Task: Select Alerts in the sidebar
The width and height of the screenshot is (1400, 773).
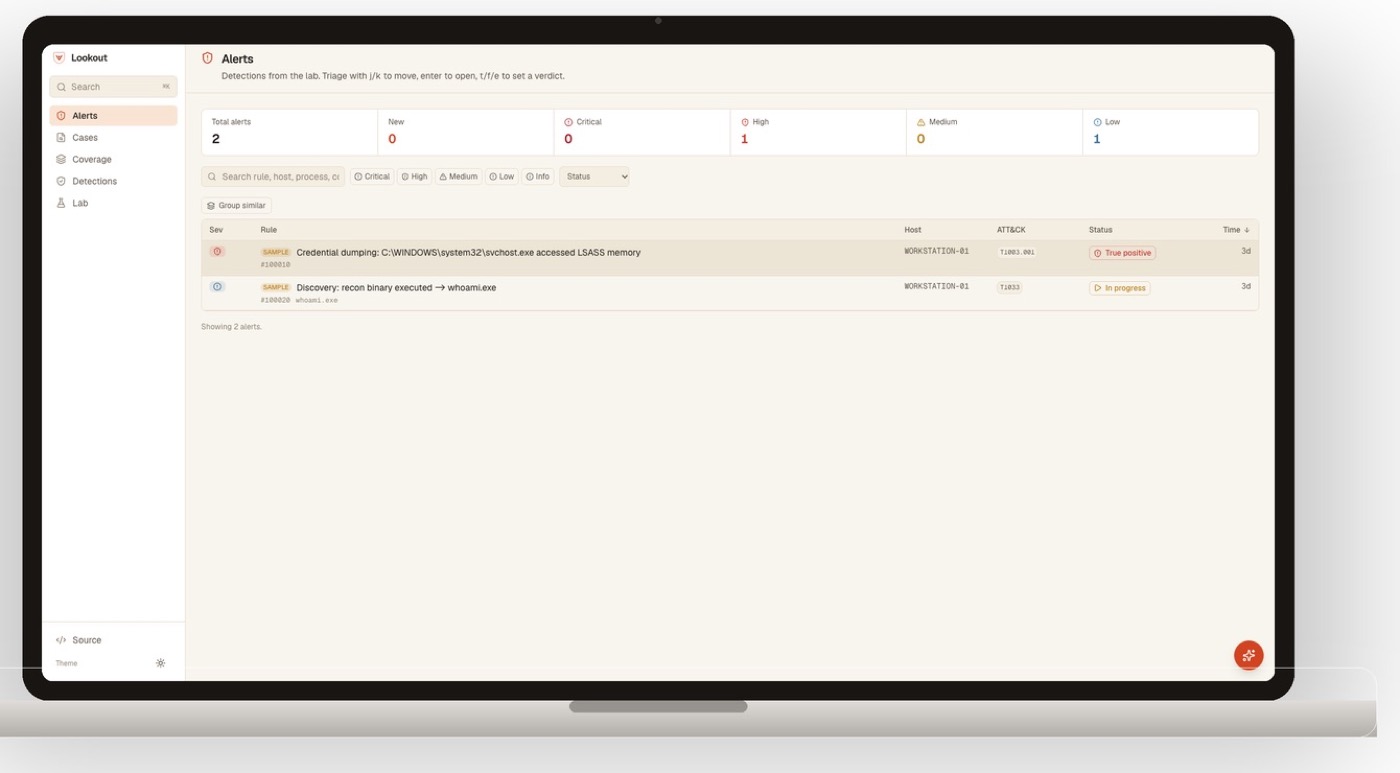Action: (113, 116)
